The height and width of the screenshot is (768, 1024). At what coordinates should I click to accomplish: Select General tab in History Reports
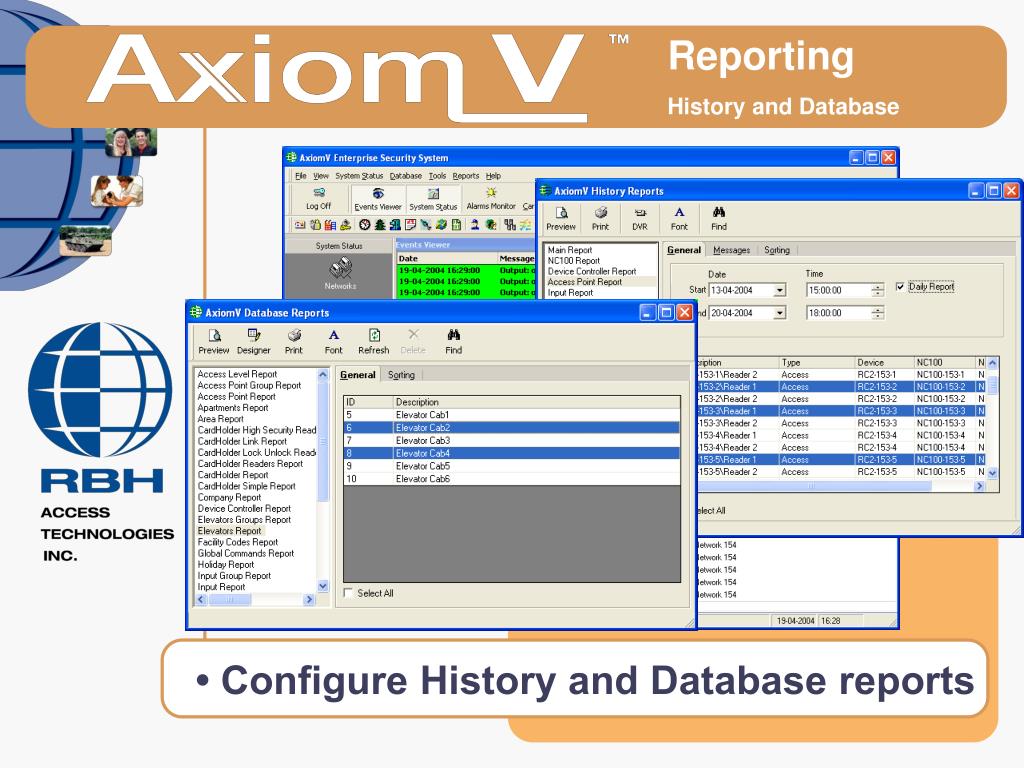pos(684,249)
